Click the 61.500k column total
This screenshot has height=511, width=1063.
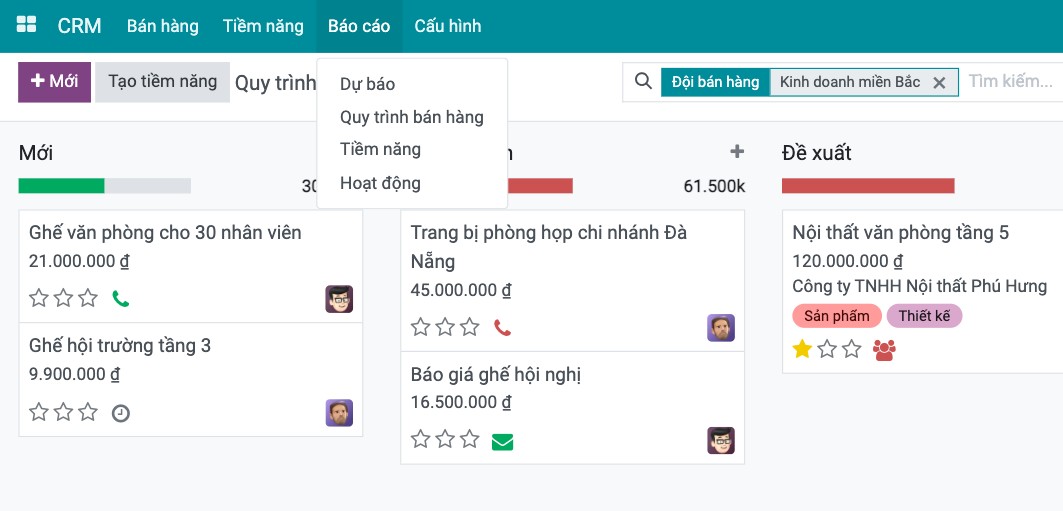coord(715,186)
